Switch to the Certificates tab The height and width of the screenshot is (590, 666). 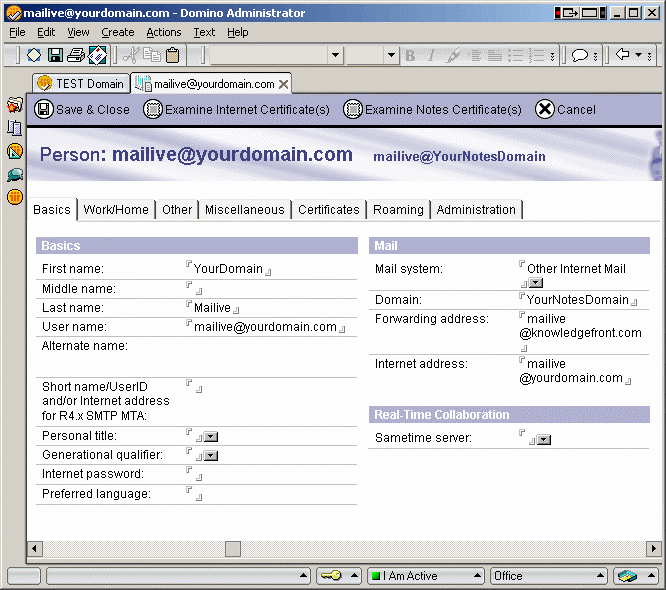coord(329,210)
